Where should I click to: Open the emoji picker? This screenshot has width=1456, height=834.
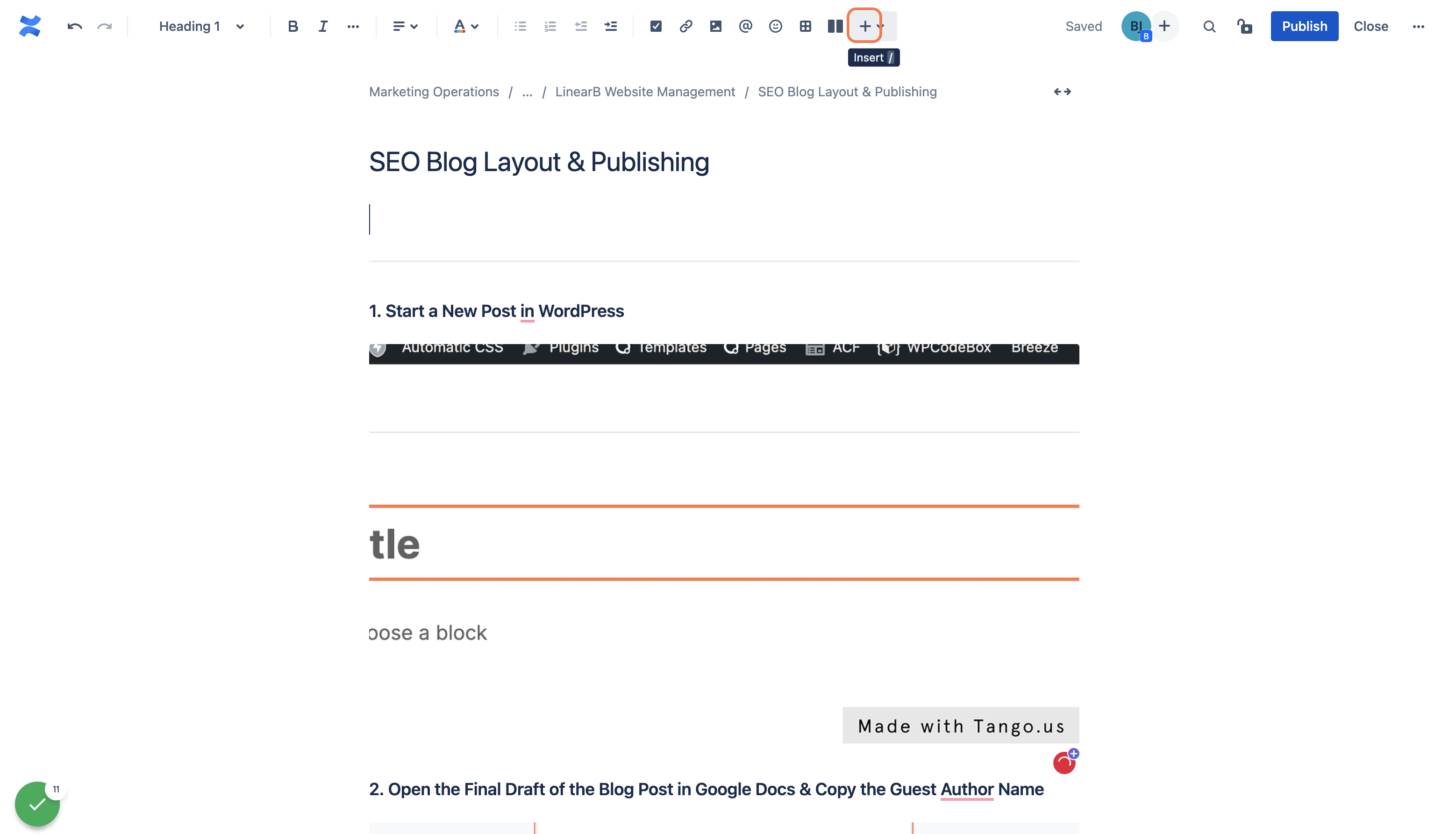click(775, 26)
